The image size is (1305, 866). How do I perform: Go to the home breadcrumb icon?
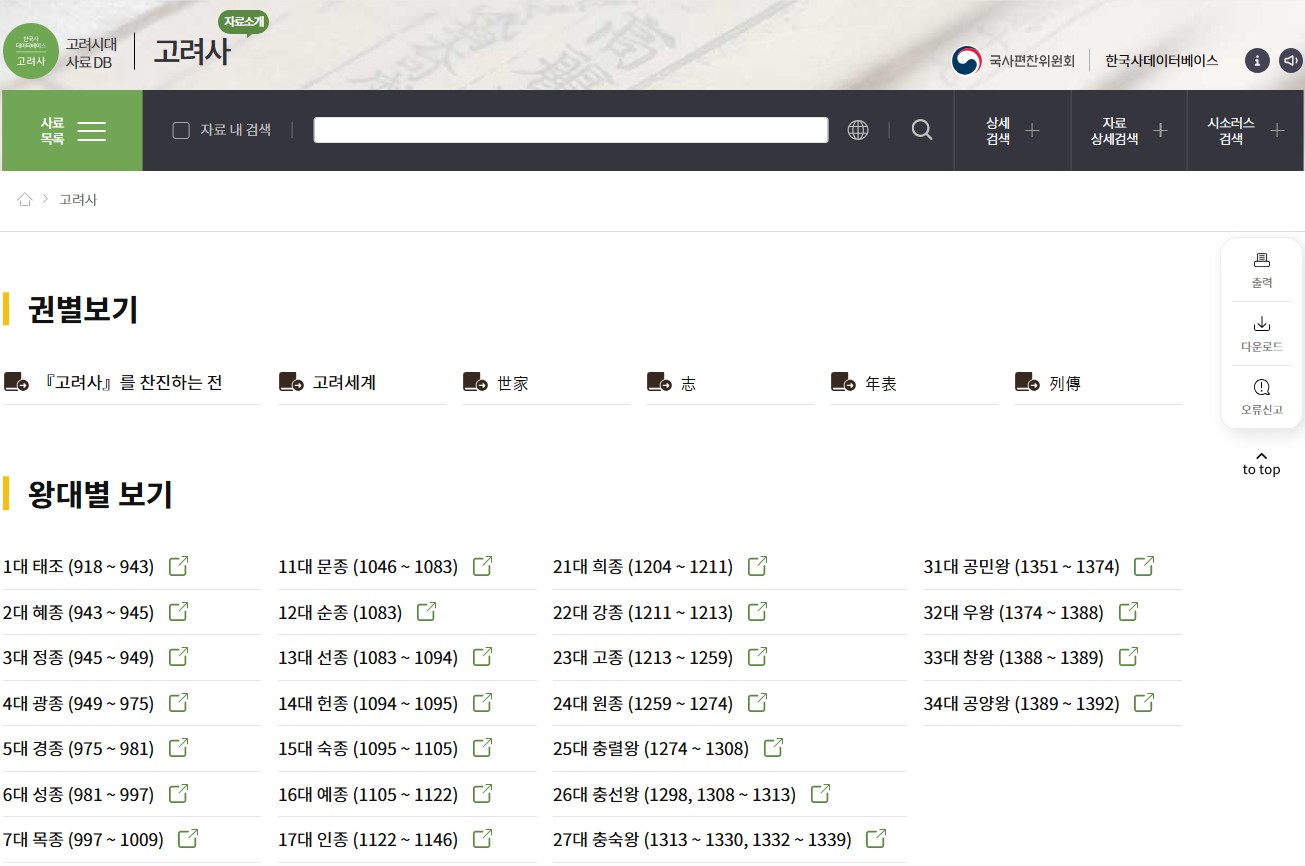point(25,200)
